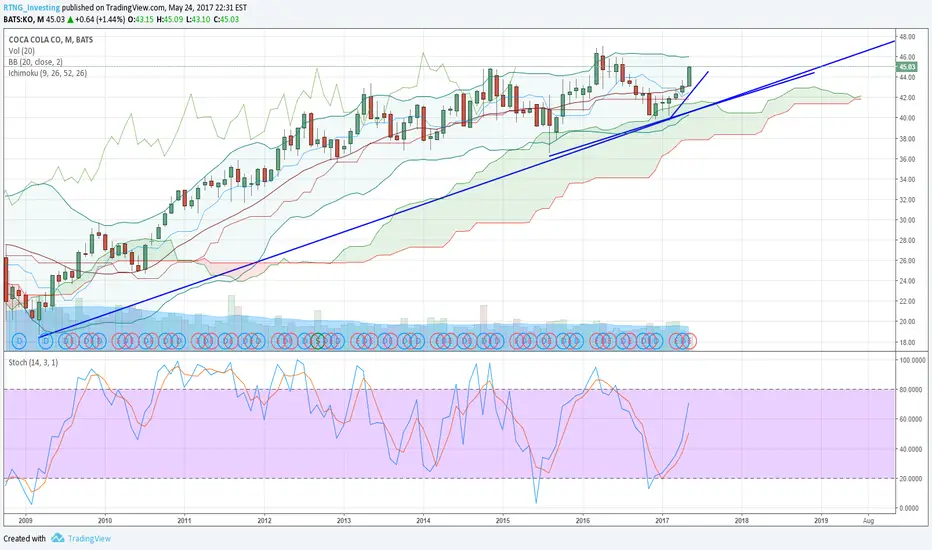This screenshot has height=550, width=932.
Task: Click the 18.00 price axis value
Action: coord(907,342)
